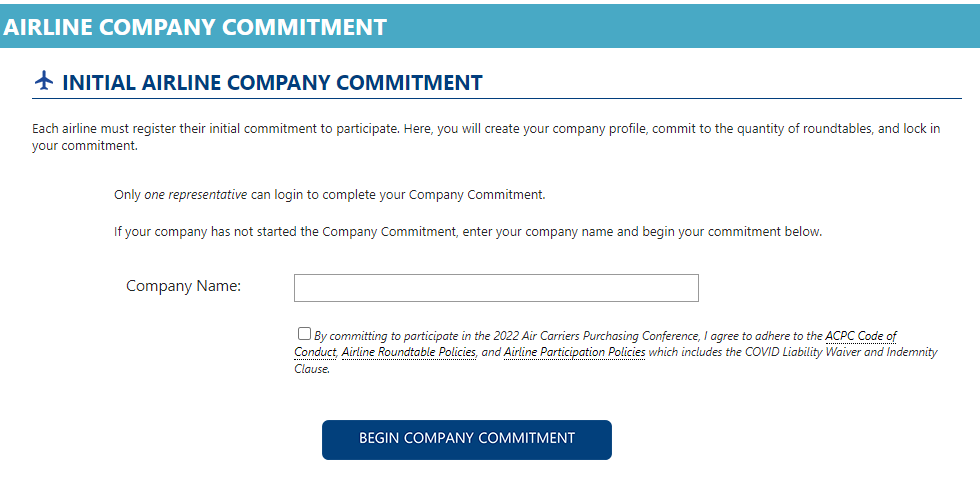Check the agreement checkbox for participation policies

(304, 333)
